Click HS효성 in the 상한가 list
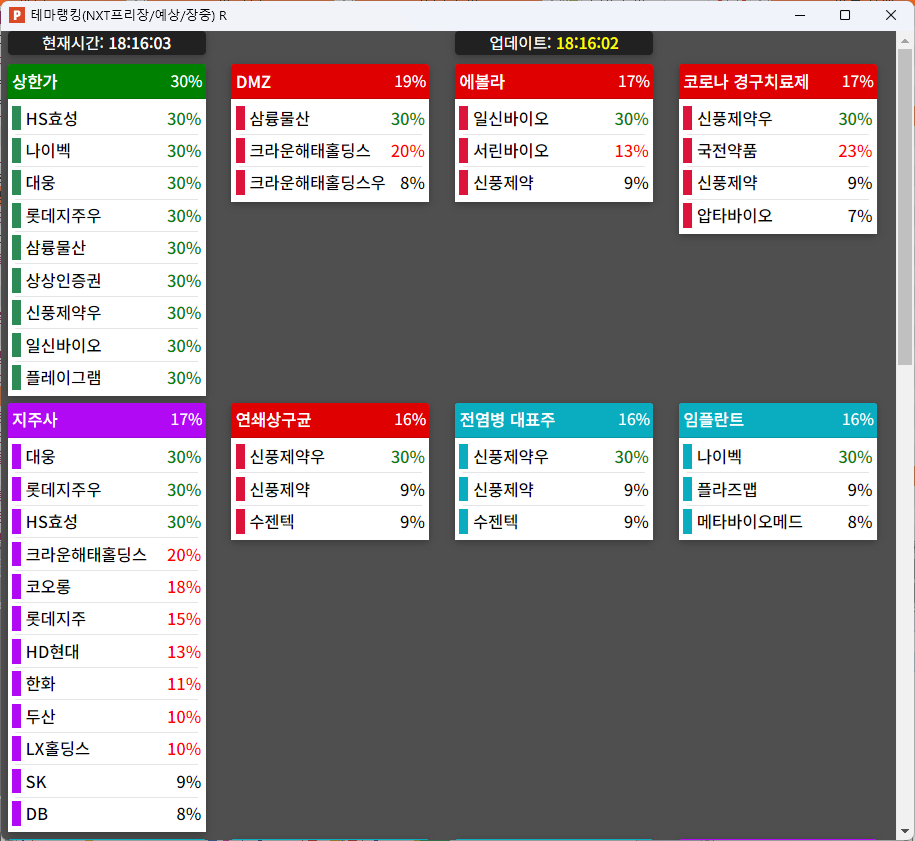The height and width of the screenshot is (841, 915). [107, 118]
